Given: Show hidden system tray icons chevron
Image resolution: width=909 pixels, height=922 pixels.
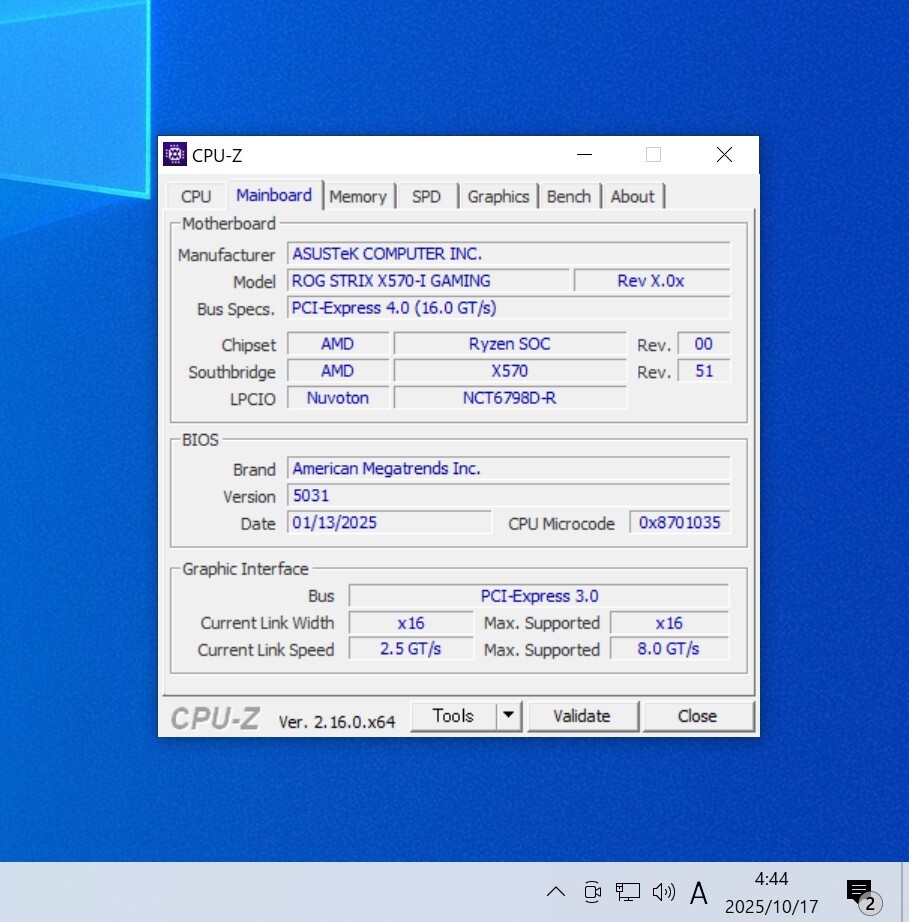Looking at the screenshot, I should click(x=556, y=891).
